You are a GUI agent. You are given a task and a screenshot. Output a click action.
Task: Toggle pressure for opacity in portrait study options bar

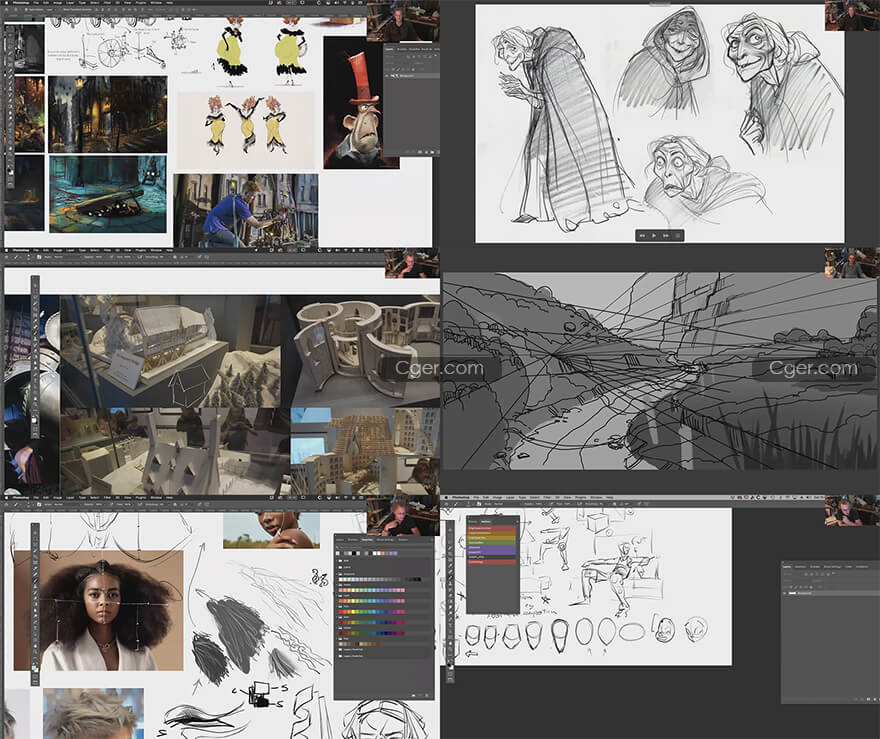[113, 504]
